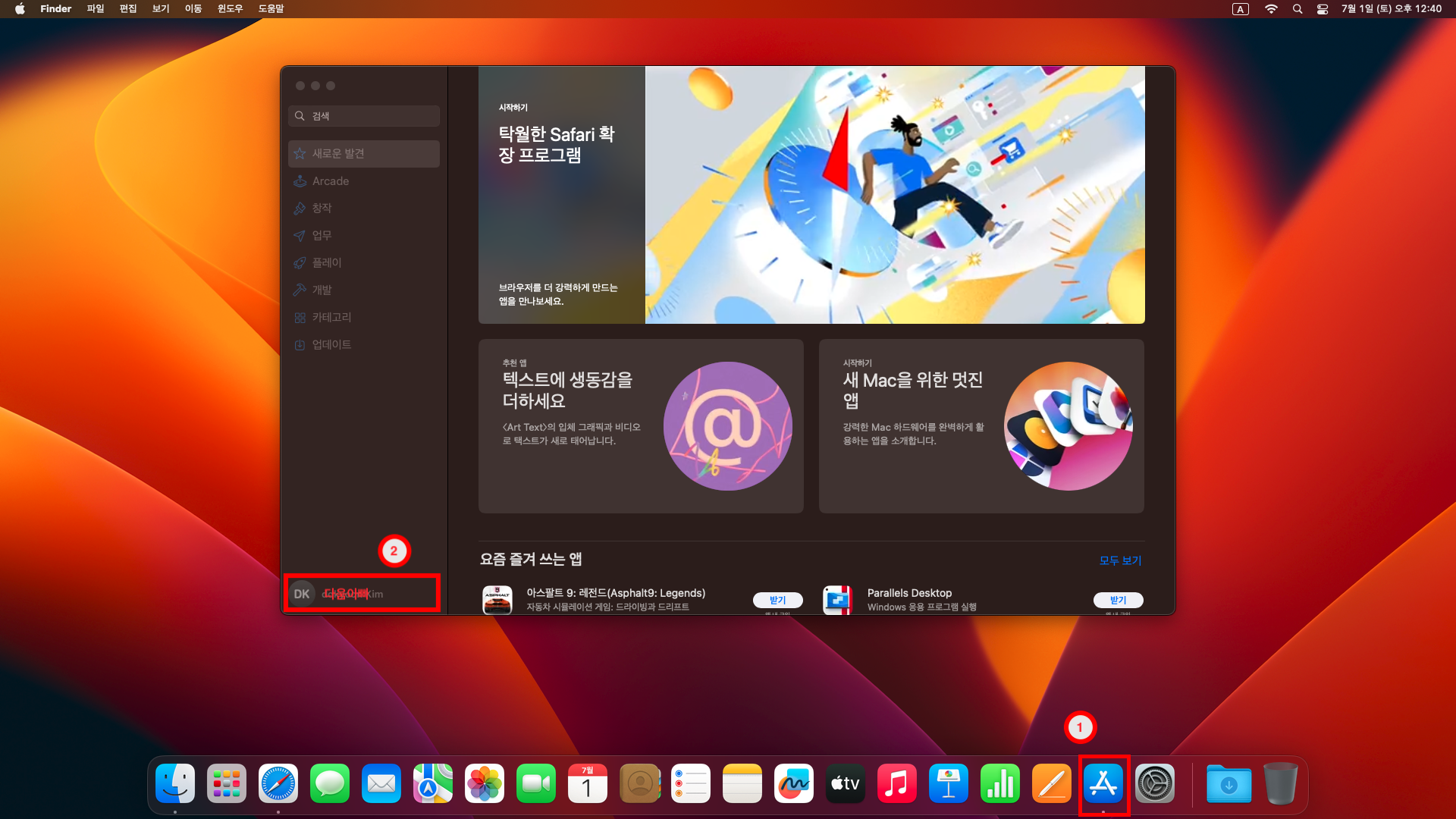The width and height of the screenshot is (1456, 819).
Task: Switch to the 플레이 section
Action: click(364, 263)
